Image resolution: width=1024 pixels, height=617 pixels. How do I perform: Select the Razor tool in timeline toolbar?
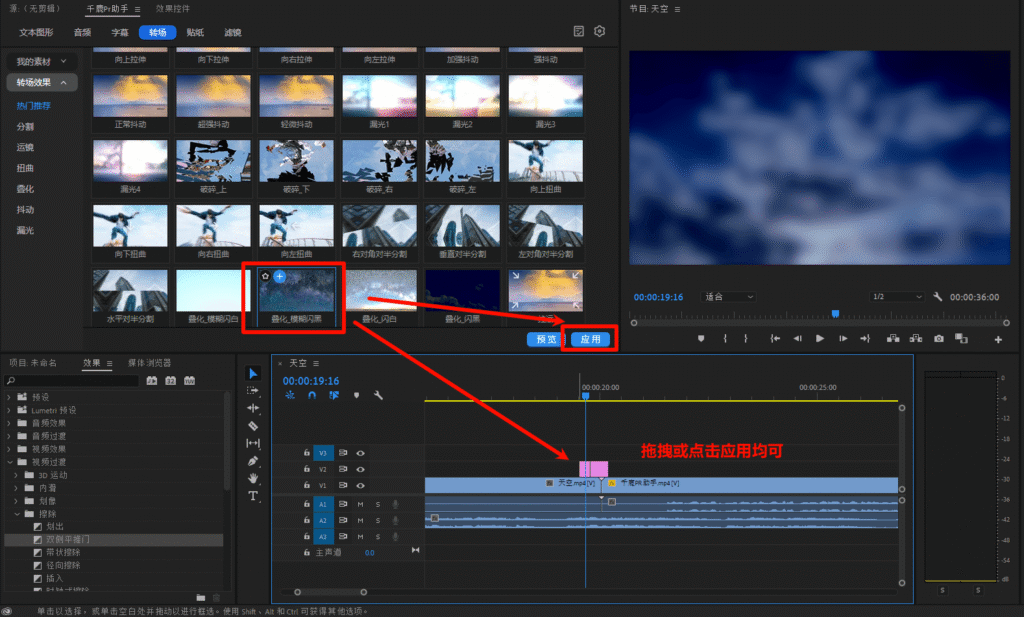point(253,425)
